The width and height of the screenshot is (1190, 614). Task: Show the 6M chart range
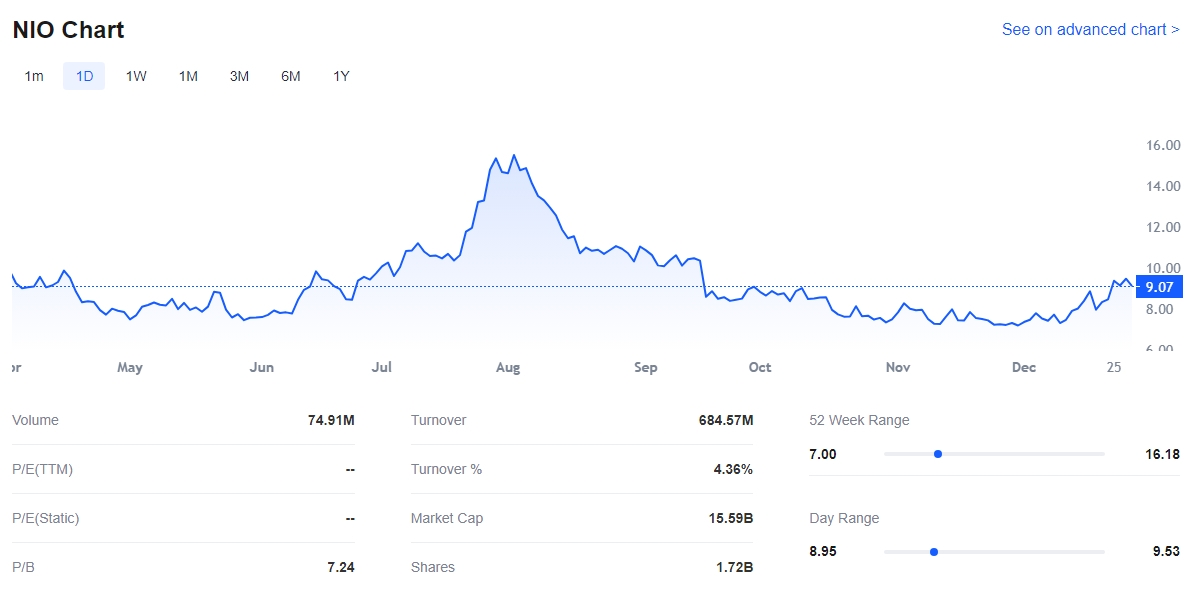(x=291, y=76)
